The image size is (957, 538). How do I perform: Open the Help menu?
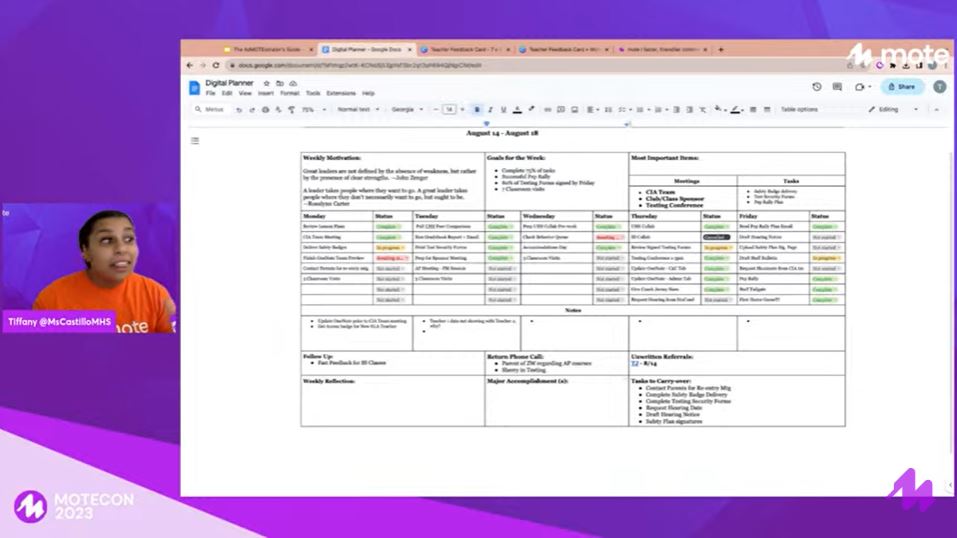point(368,93)
